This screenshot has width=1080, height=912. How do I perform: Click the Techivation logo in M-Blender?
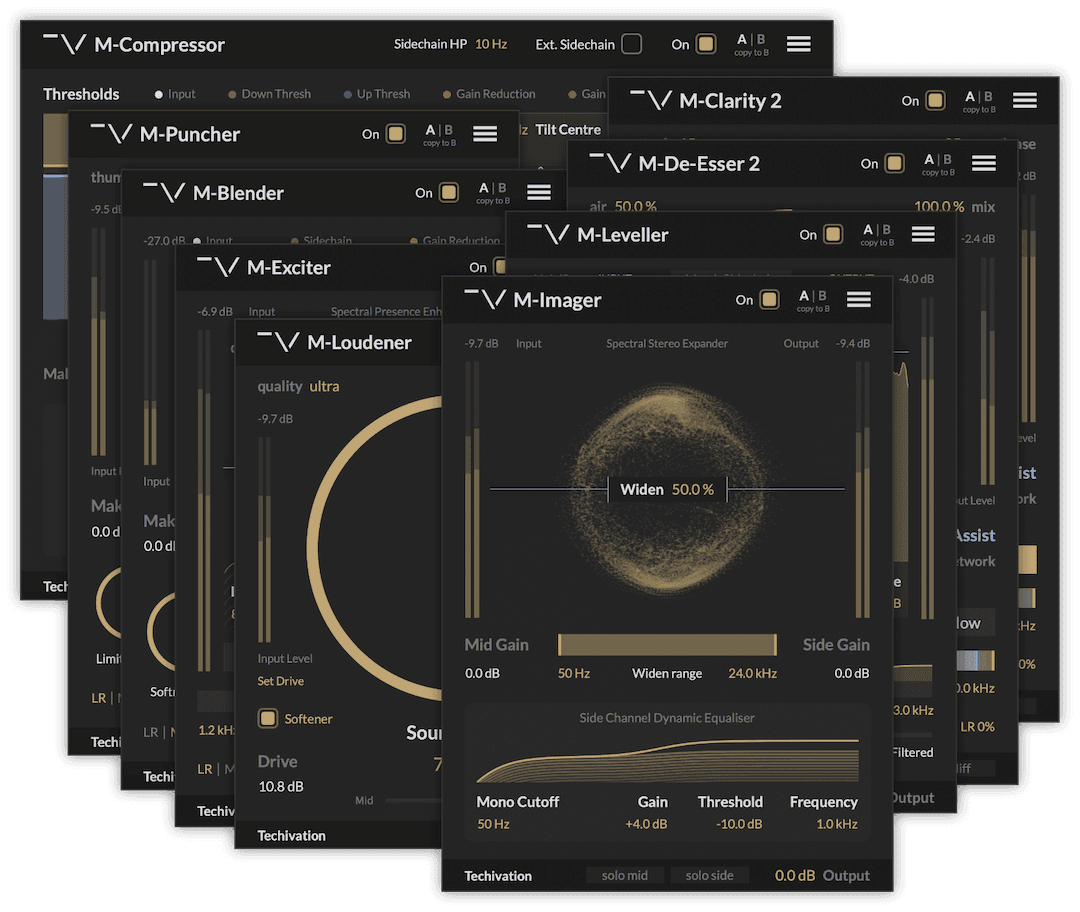pyautogui.click(x=164, y=192)
